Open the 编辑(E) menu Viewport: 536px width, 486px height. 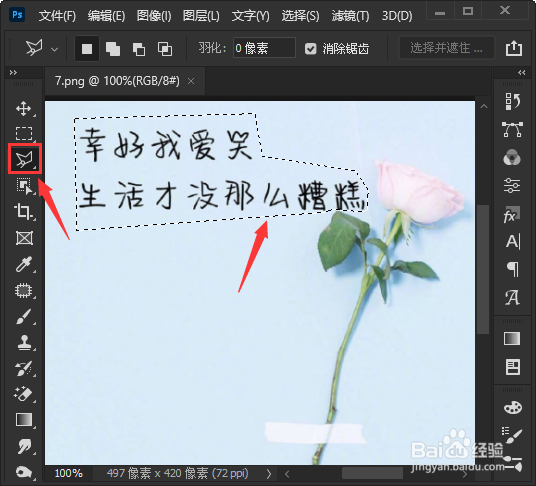point(106,16)
